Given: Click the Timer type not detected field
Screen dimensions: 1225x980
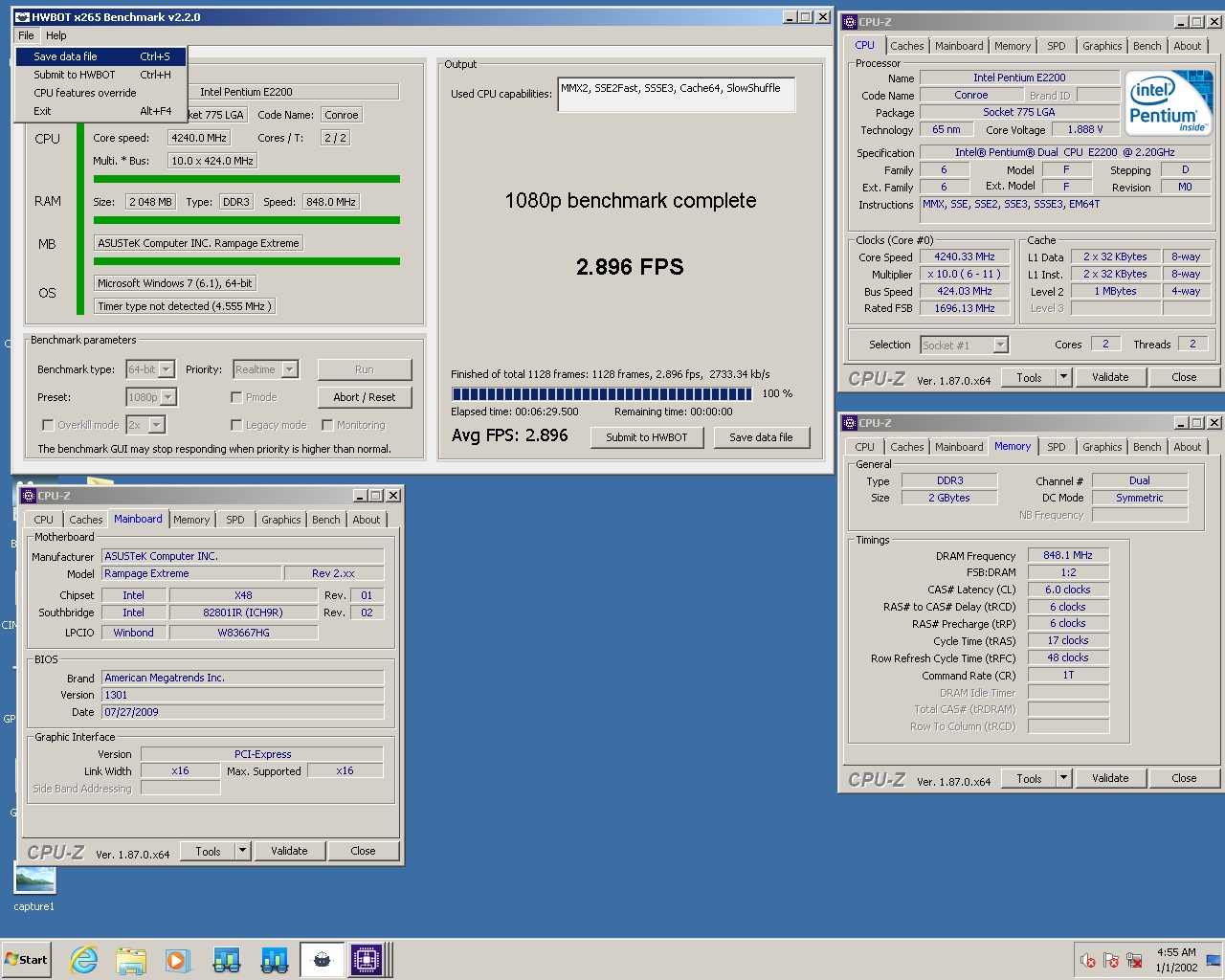Looking at the screenshot, I should click(185, 306).
